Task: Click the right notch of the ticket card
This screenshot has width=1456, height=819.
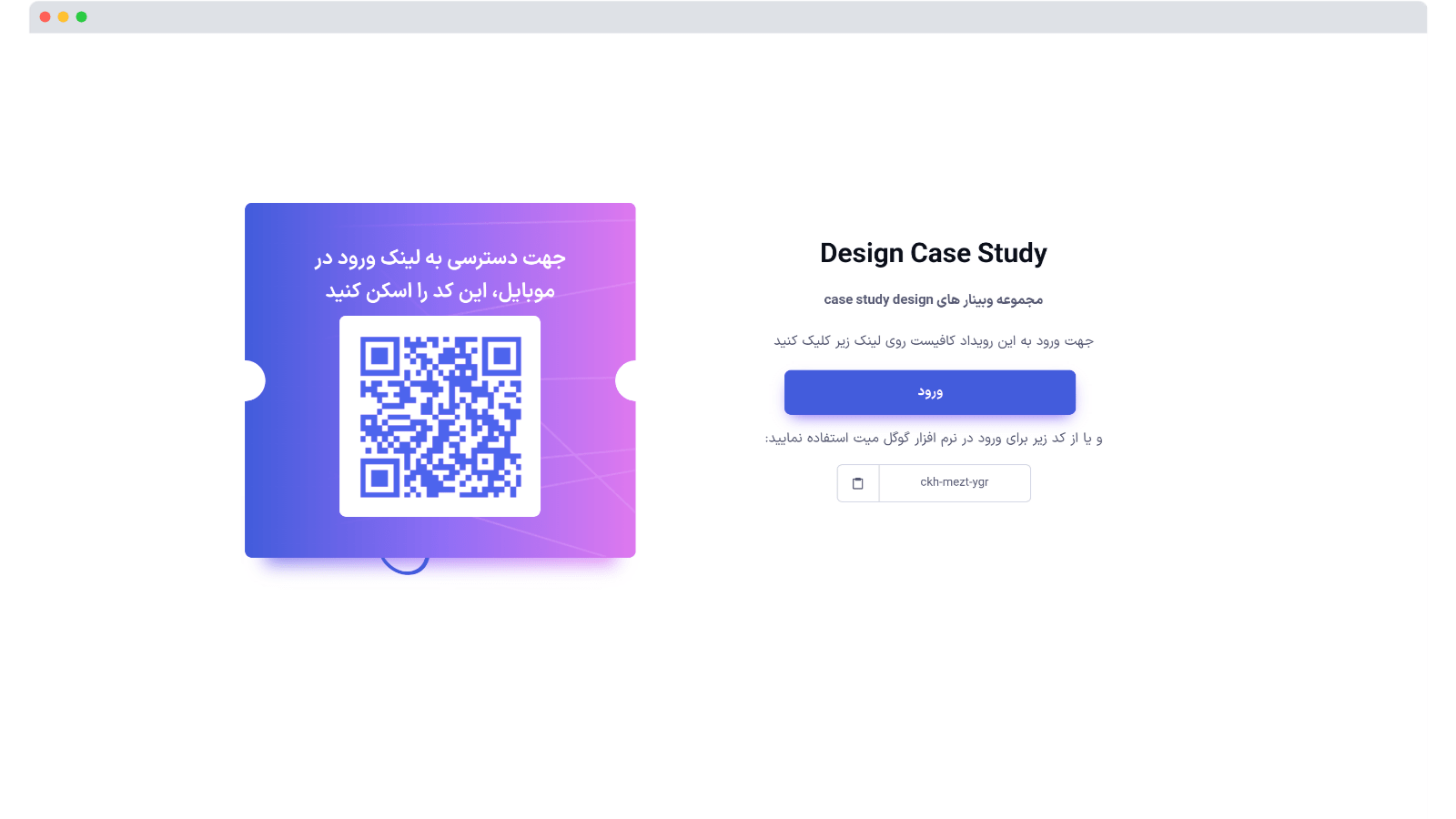Action: (x=626, y=380)
